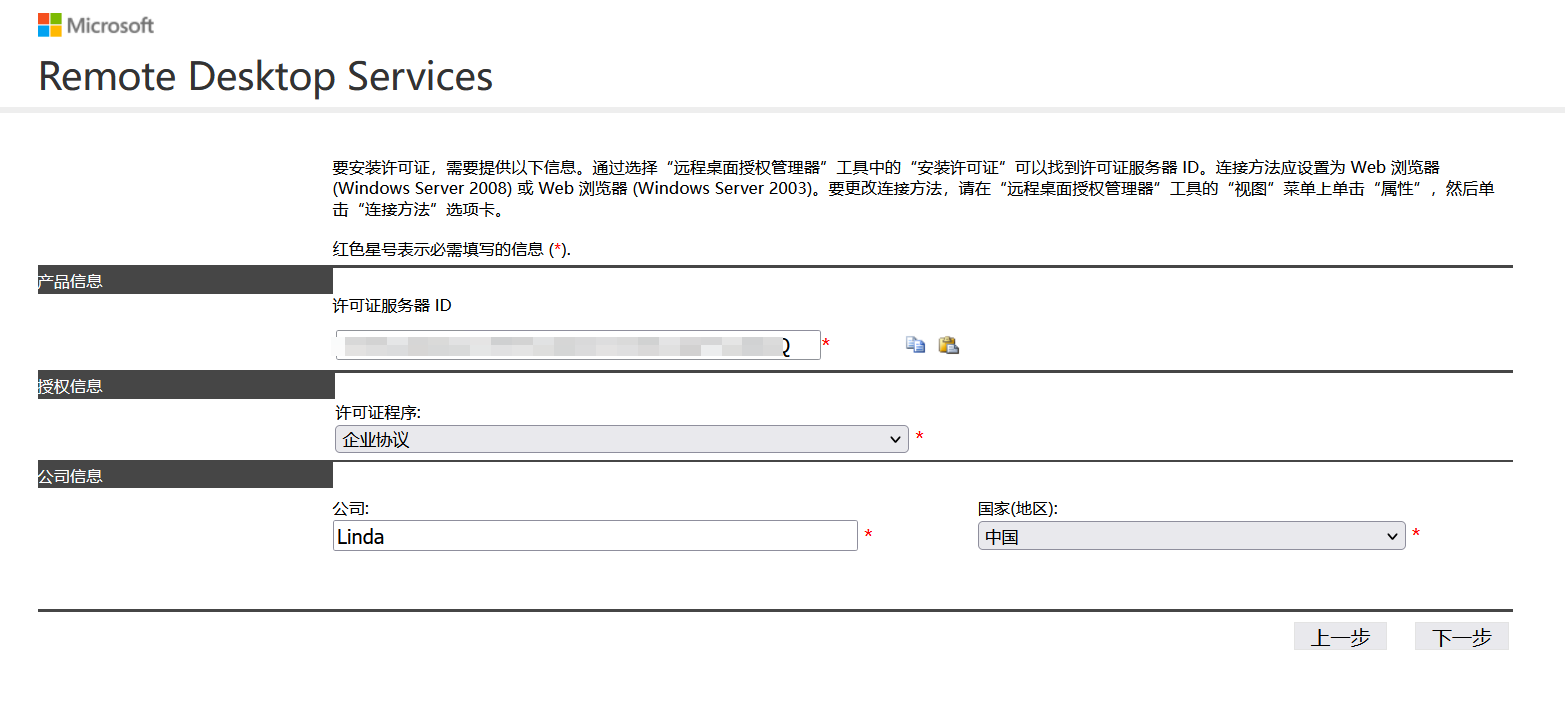1565x716 pixels.
Task: Click the paste clipboard icon
Action: (x=948, y=345)
